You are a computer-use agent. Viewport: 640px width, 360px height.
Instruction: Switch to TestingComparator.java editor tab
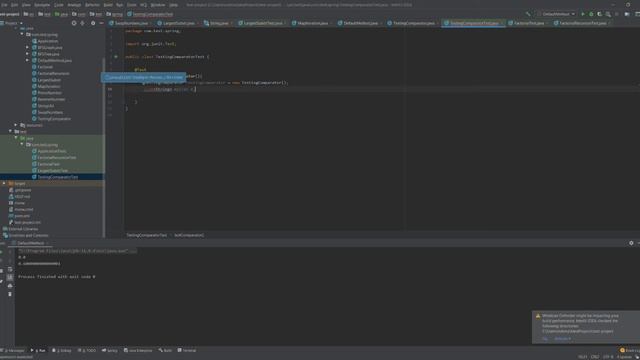pos(413,23)
